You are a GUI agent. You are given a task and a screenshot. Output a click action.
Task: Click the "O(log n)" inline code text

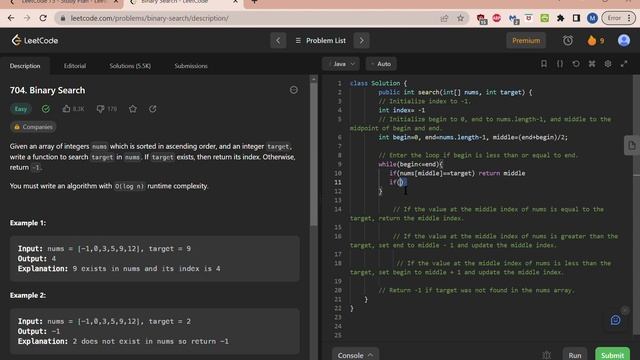pyautogui.click(x=129, y=186)
